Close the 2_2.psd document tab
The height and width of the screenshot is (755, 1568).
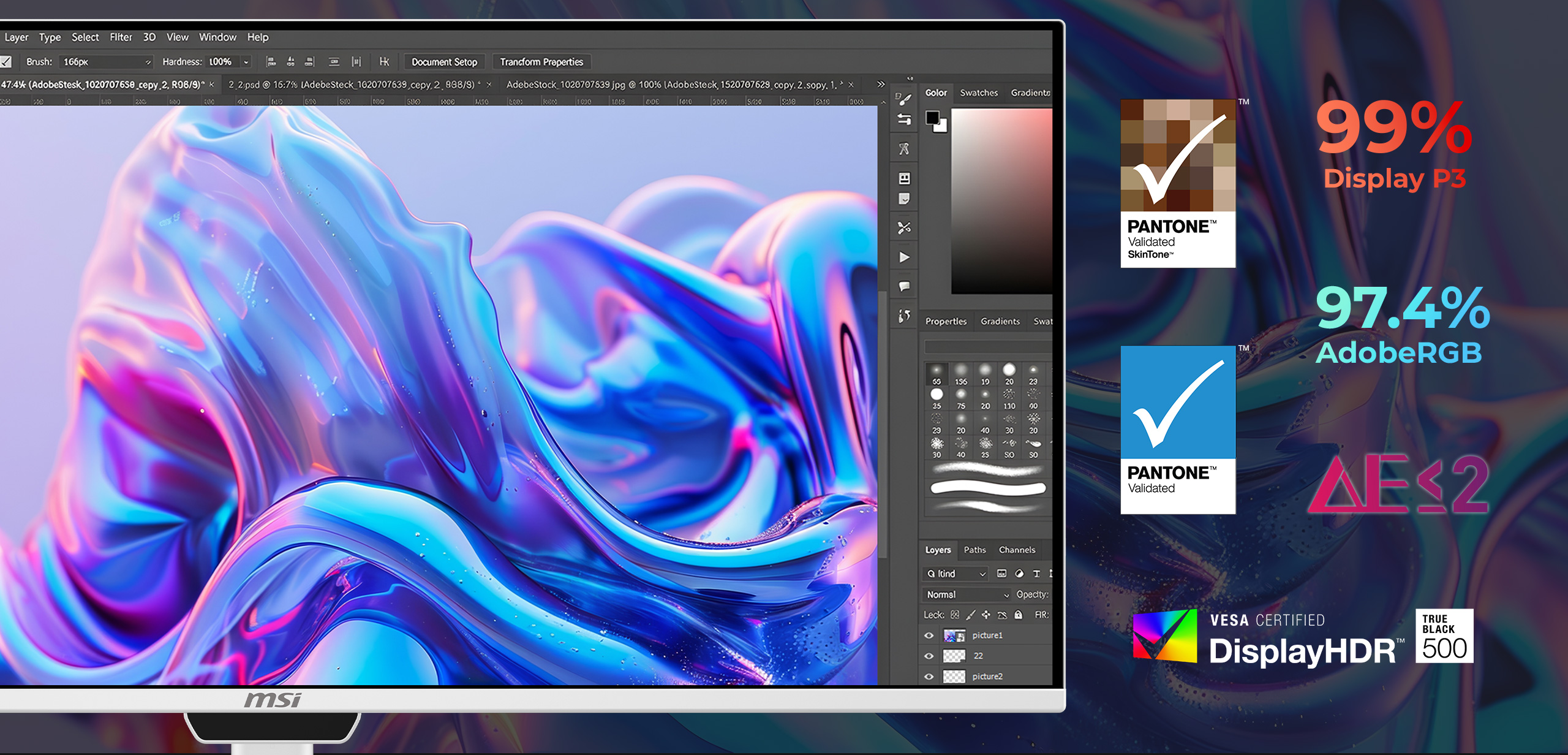(489, 85)
